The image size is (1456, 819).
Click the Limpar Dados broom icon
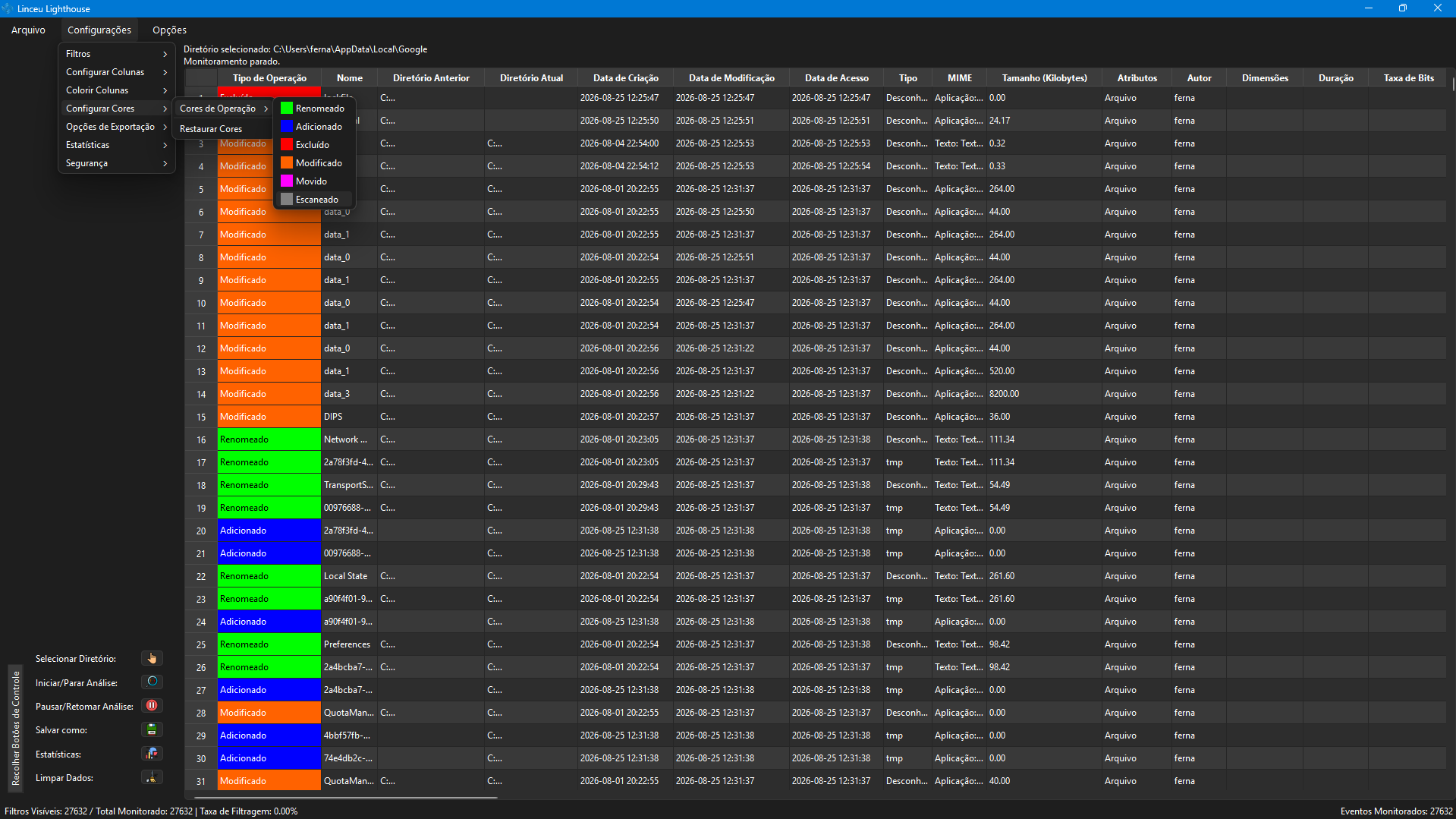point(152,777)
